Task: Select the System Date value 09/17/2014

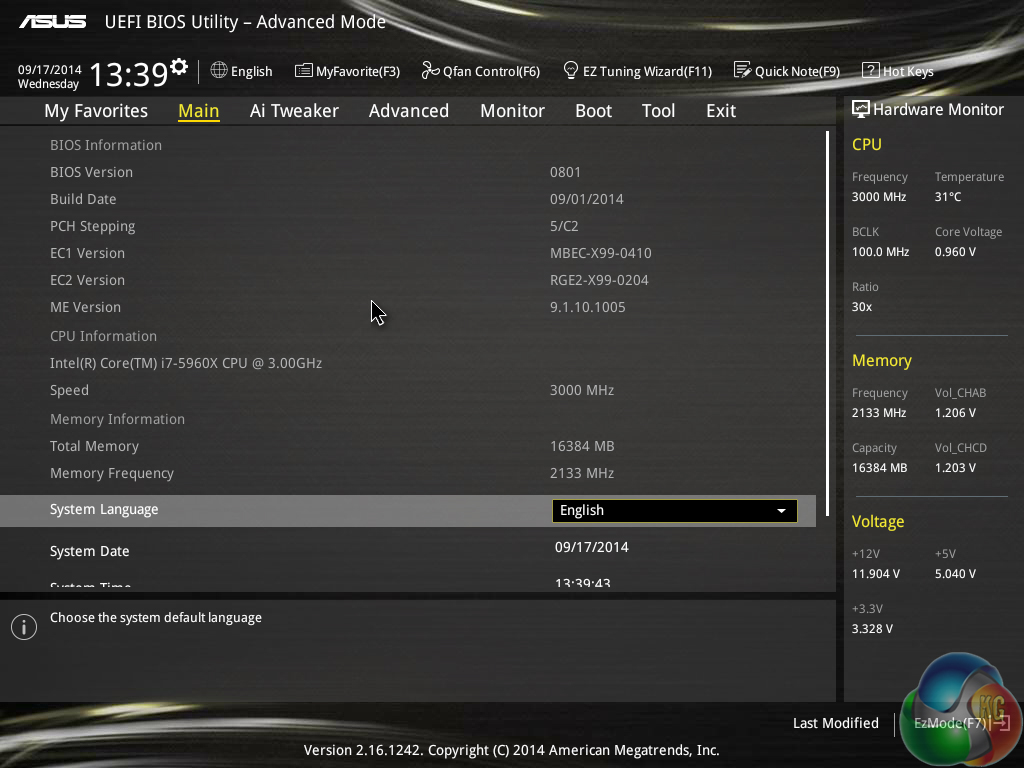Action: point(592,547)
